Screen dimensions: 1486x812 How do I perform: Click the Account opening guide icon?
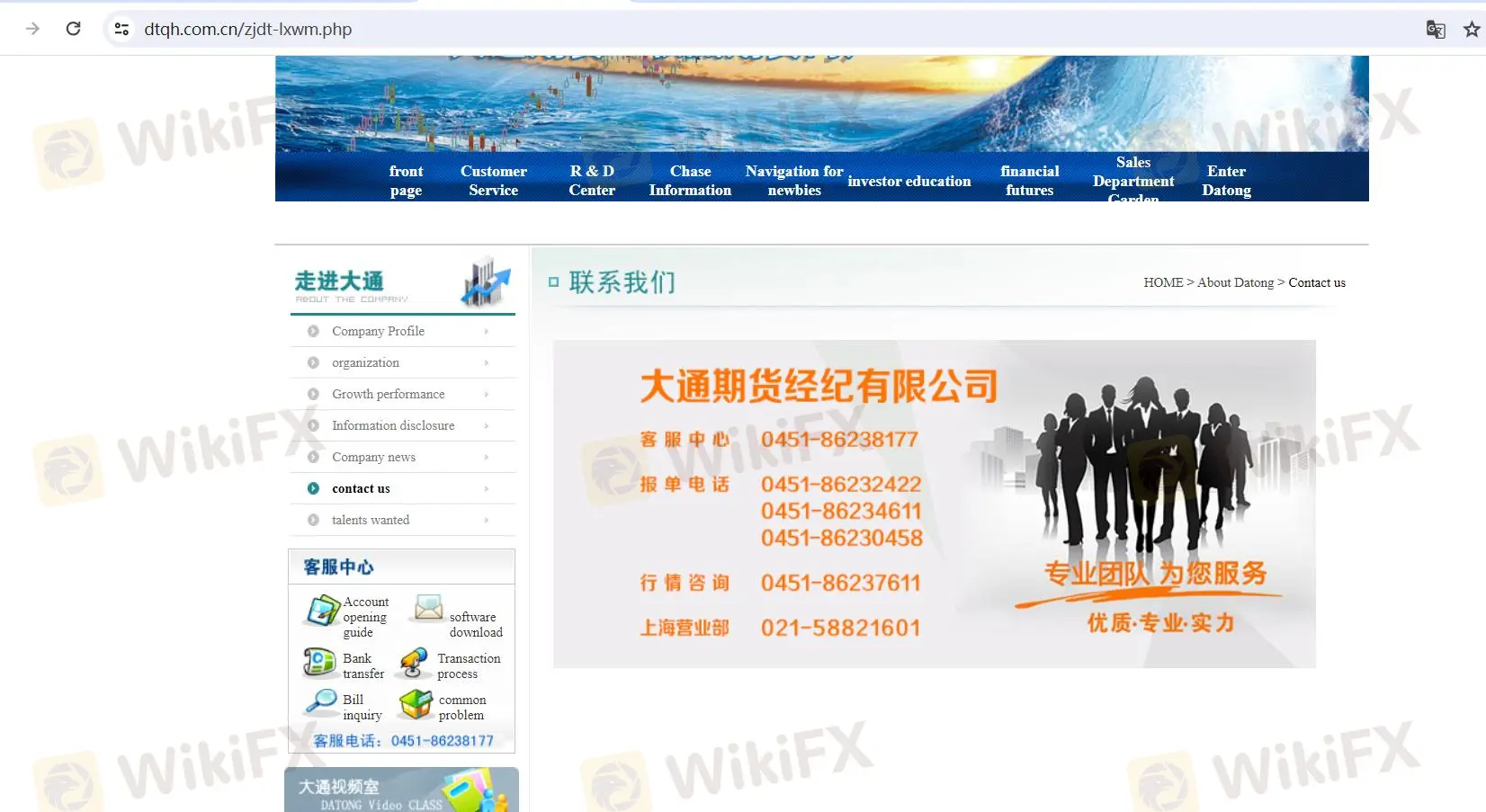coord(321,611)
